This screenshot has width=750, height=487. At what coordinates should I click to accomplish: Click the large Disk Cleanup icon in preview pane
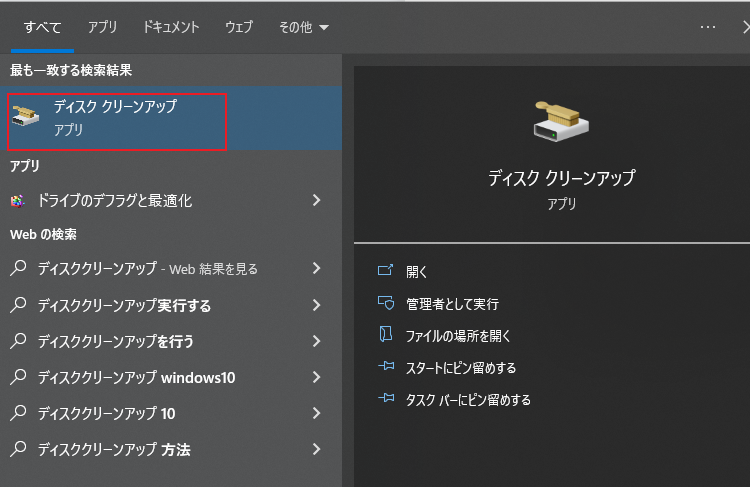[x=561, y=121]
